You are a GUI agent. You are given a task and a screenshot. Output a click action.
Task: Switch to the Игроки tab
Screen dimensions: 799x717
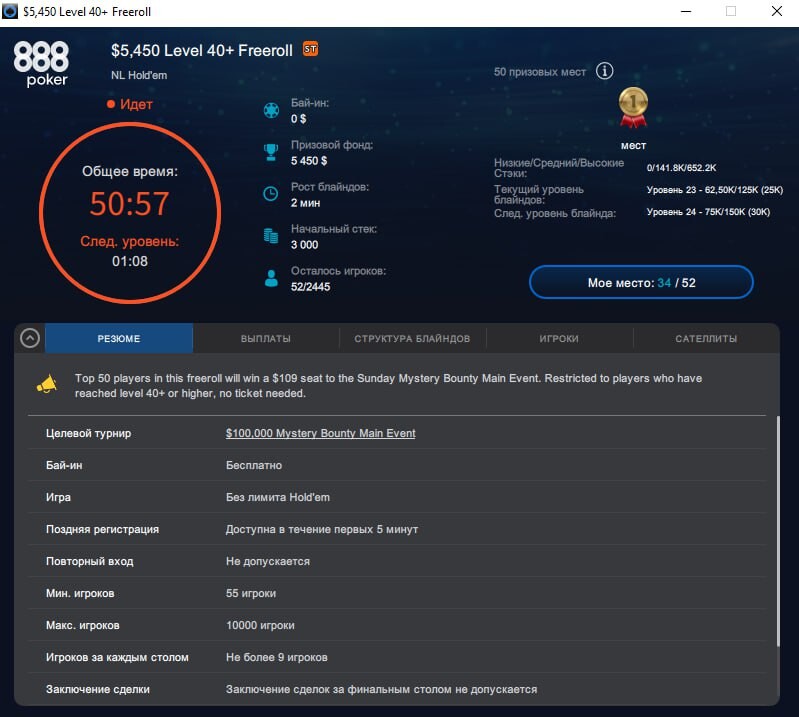559,338
